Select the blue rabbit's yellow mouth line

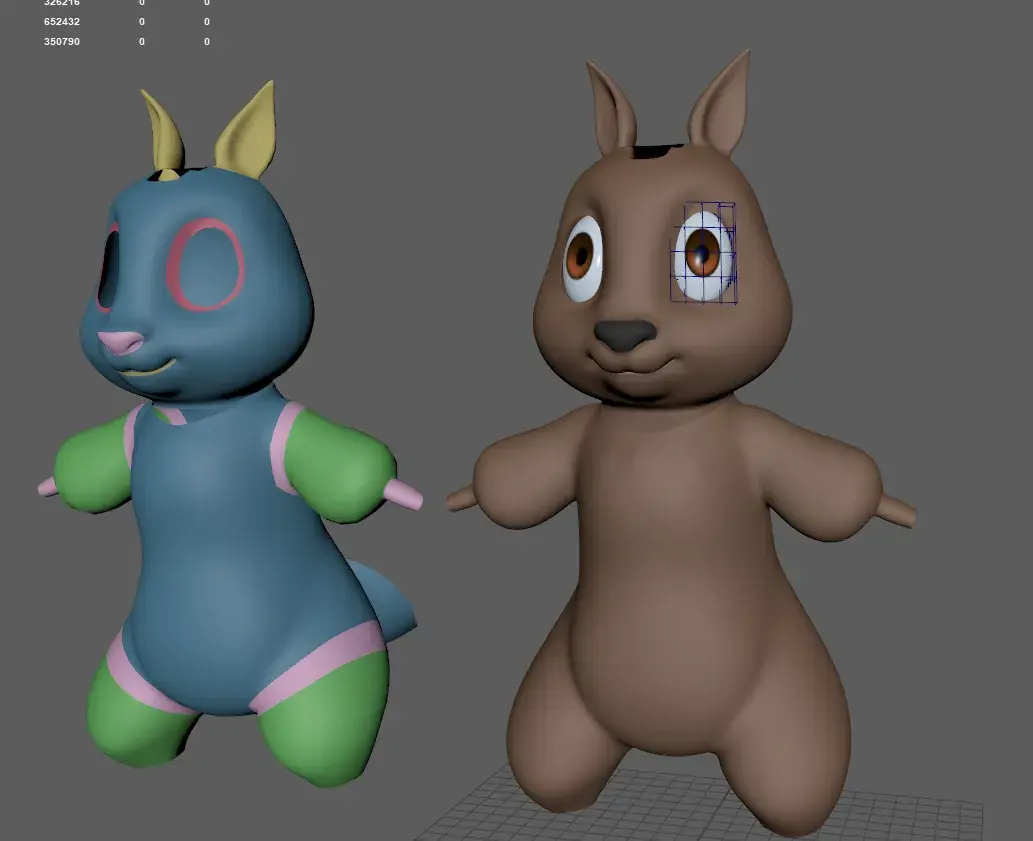(x=150, y=369)
